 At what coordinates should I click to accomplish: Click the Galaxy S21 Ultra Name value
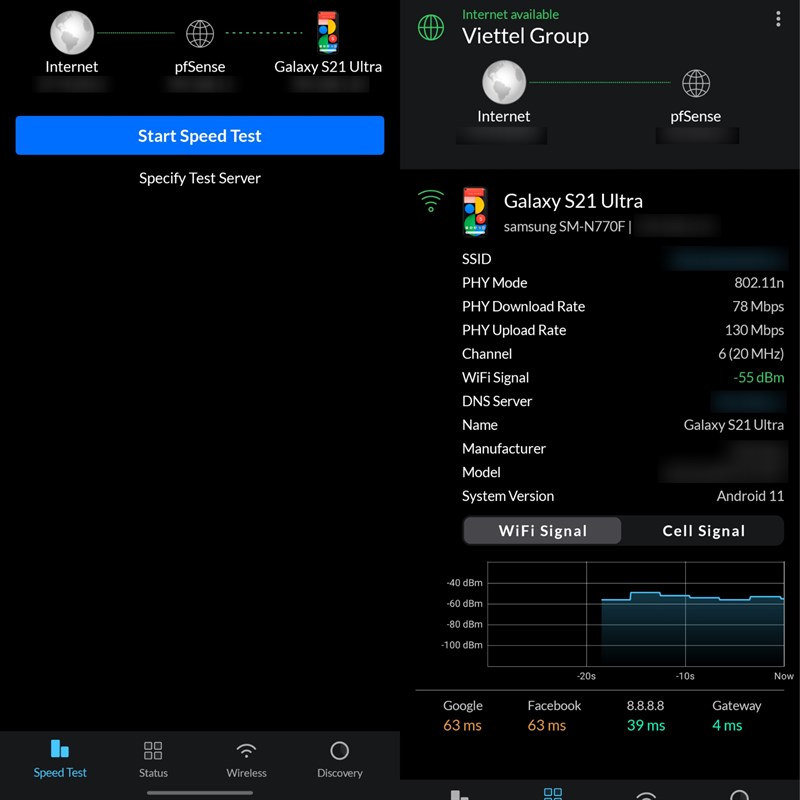734,425
